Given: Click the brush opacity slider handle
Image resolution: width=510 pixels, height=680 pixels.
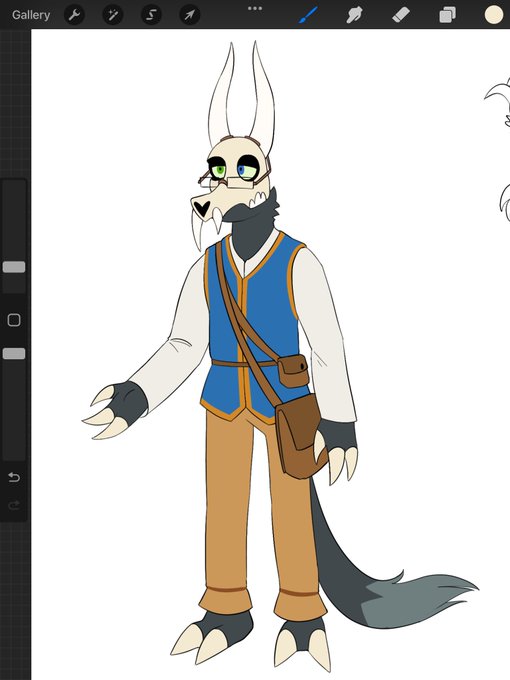Looking at the screenshot, I should [14, 354].
